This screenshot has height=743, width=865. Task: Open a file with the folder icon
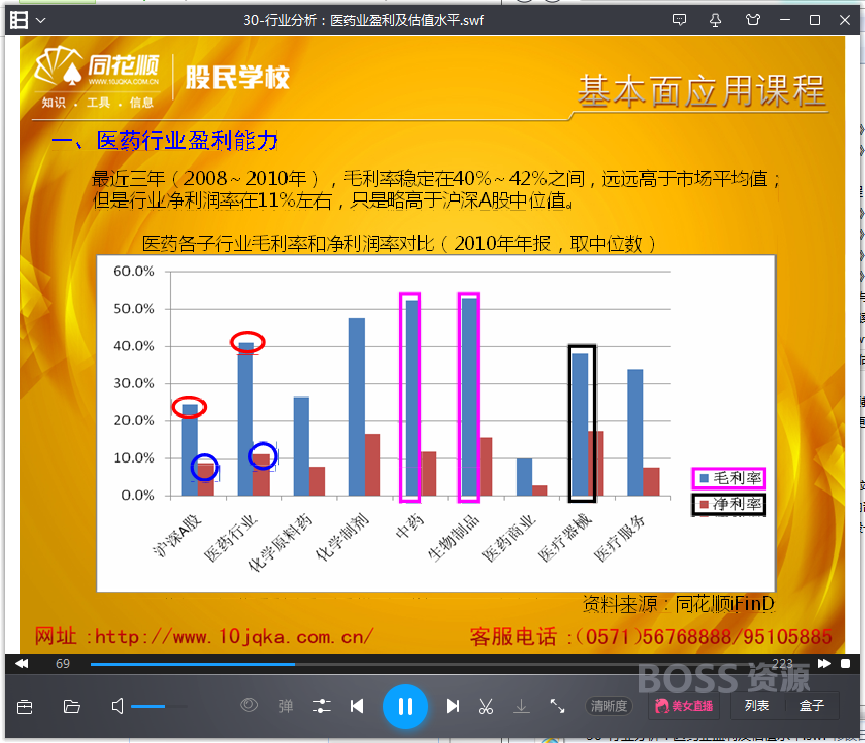(72, 707)
